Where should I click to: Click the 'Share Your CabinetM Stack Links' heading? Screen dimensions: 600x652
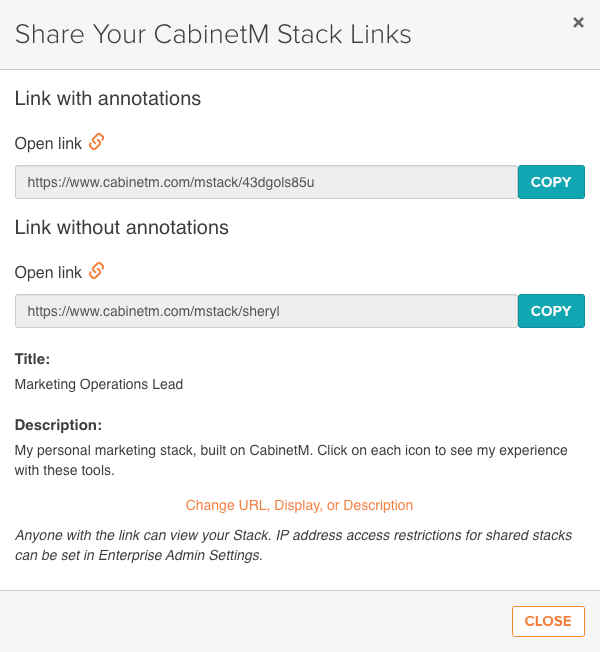tap(213, 34)
